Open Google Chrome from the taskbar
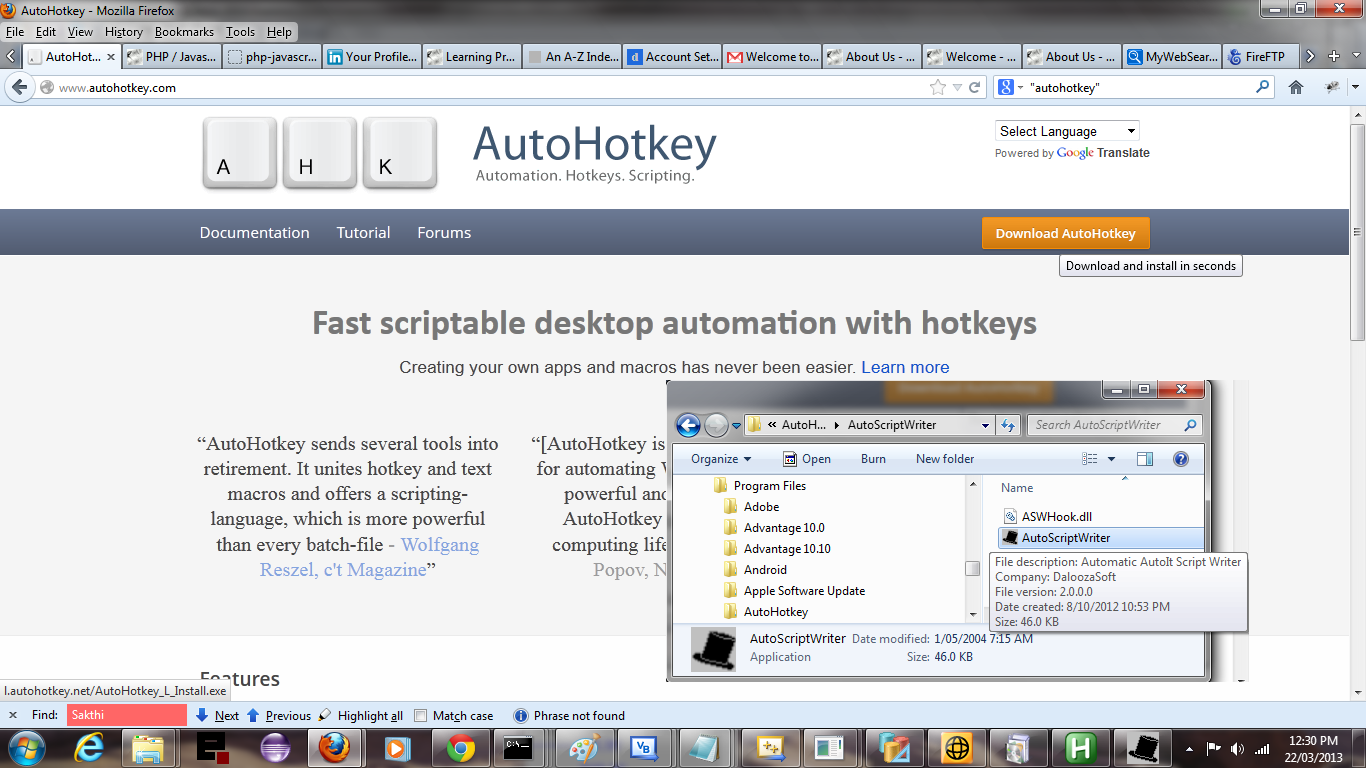 460,747
